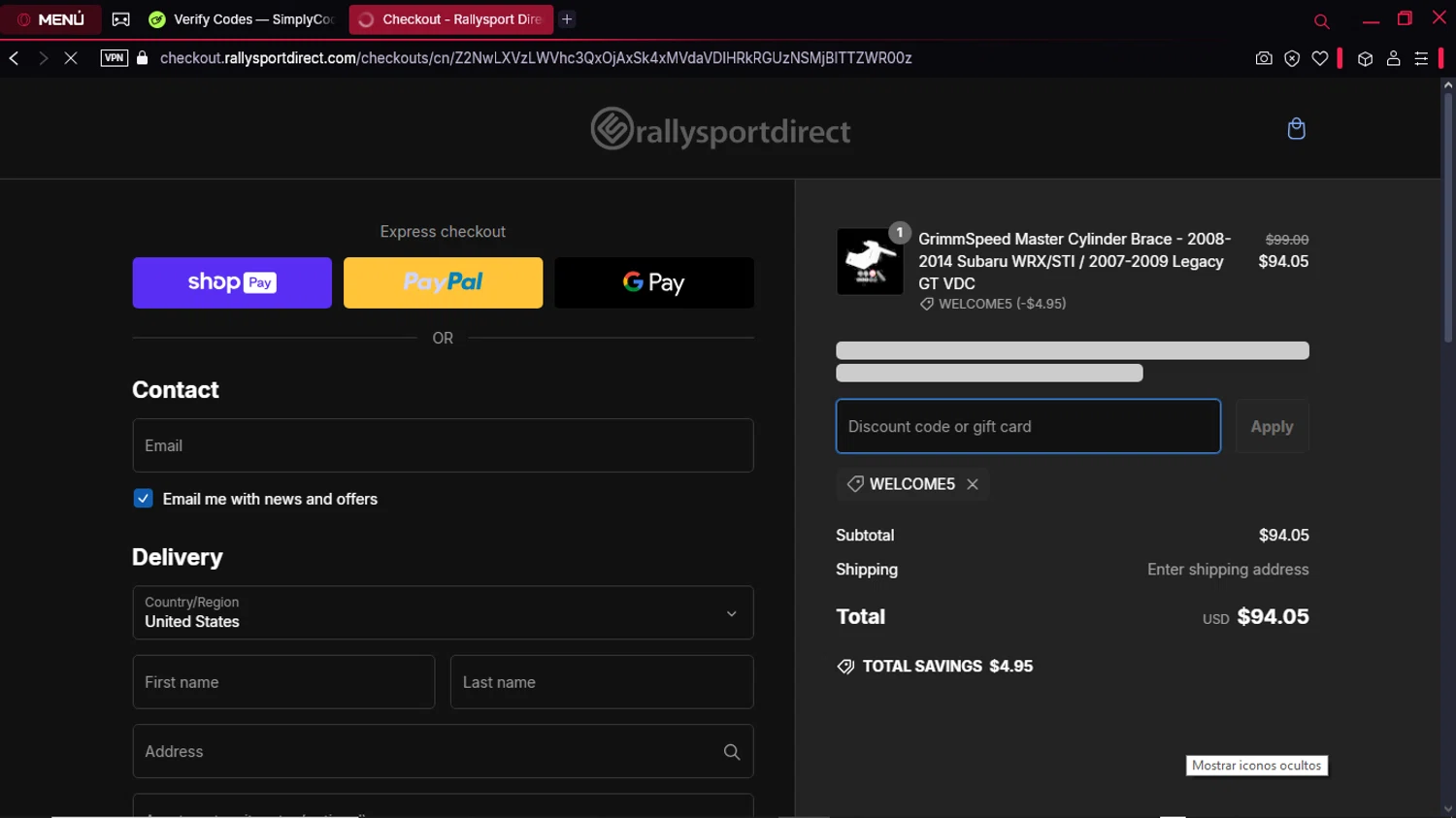Click the Discount code or gift card field
The width and height of the screenshot is (1456, 818).
coord(1028,426)
